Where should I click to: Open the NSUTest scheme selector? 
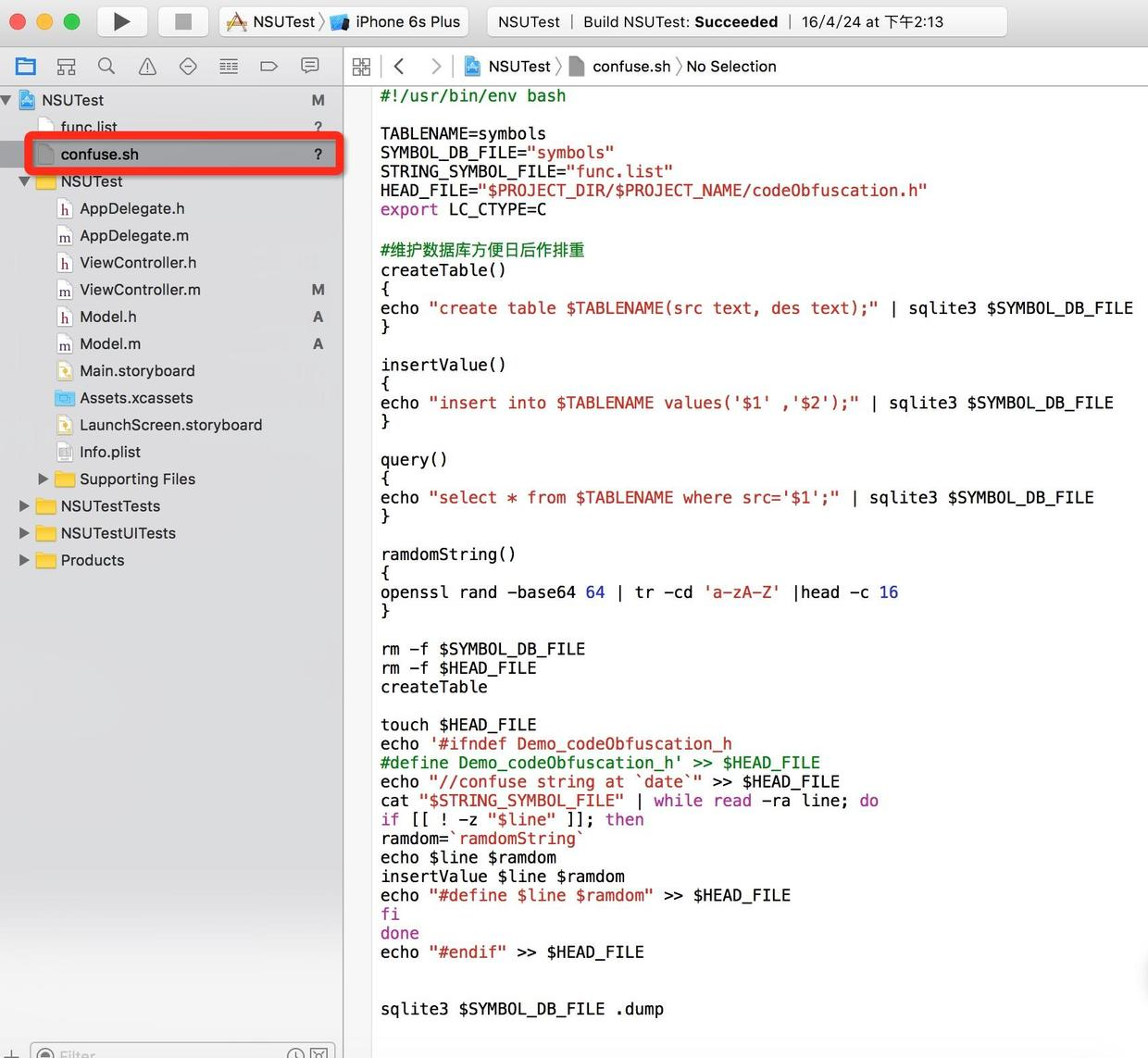pyautogui.click(x=271, y=21)
